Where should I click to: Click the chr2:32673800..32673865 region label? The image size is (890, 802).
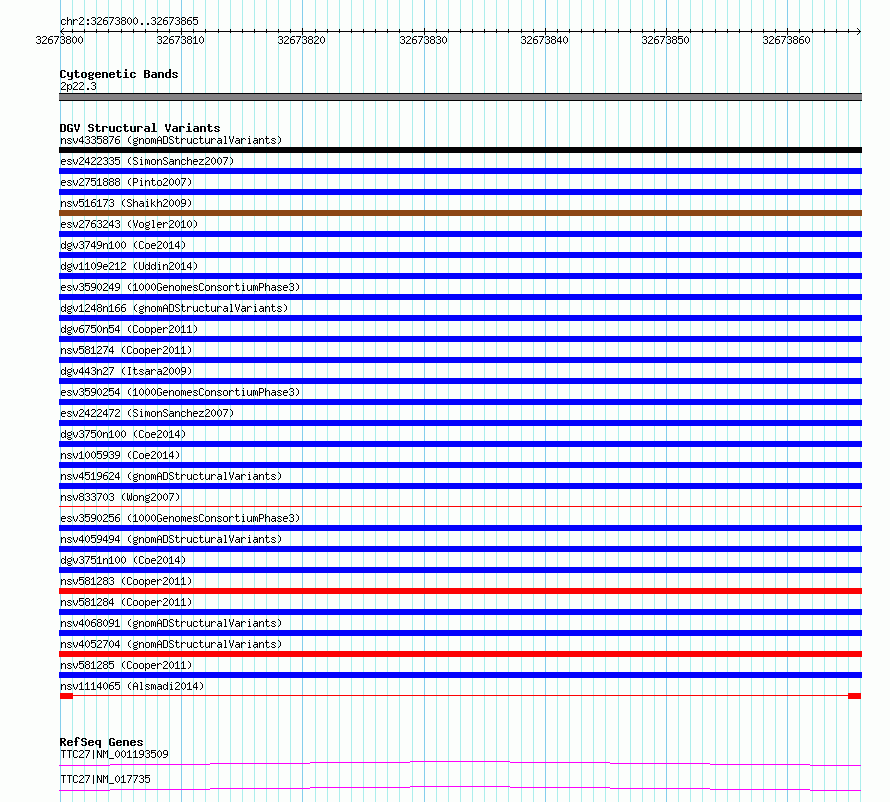pos(129,21)
